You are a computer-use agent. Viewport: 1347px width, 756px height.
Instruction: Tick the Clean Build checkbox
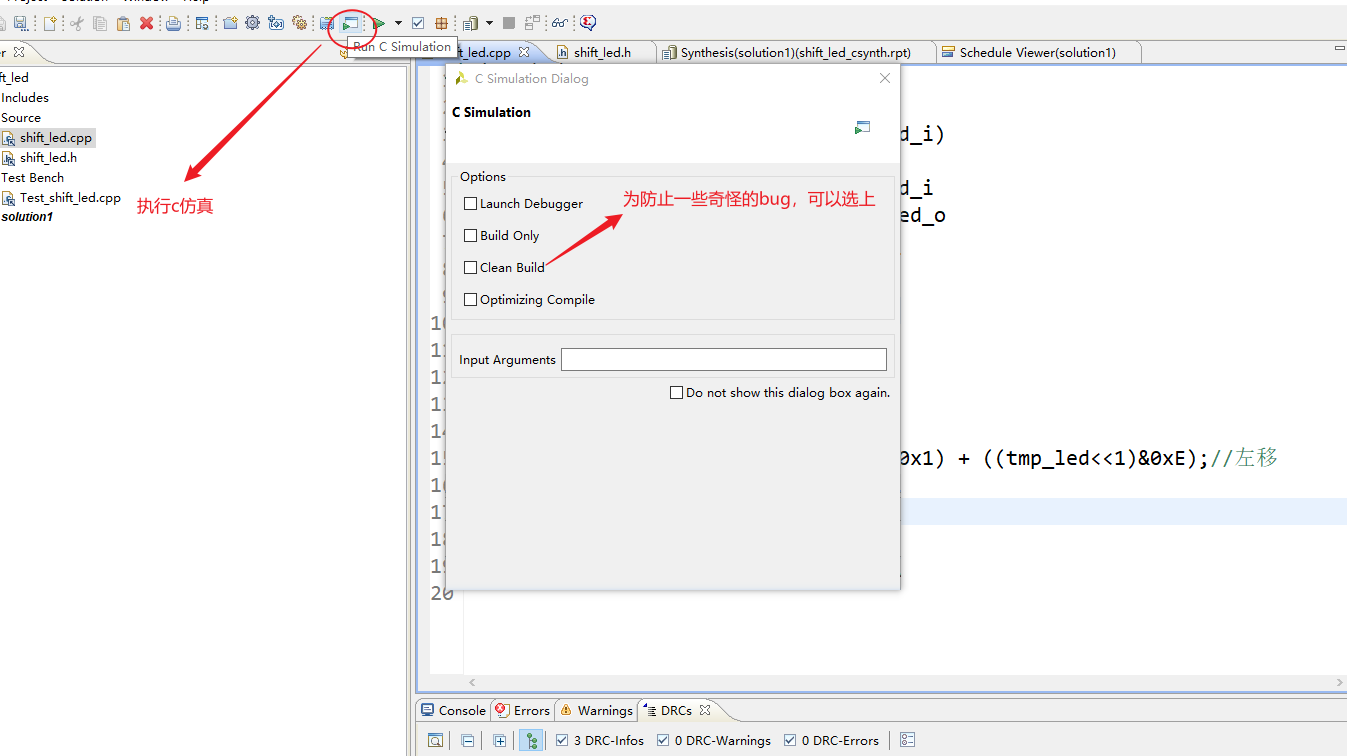pos(471,268)
